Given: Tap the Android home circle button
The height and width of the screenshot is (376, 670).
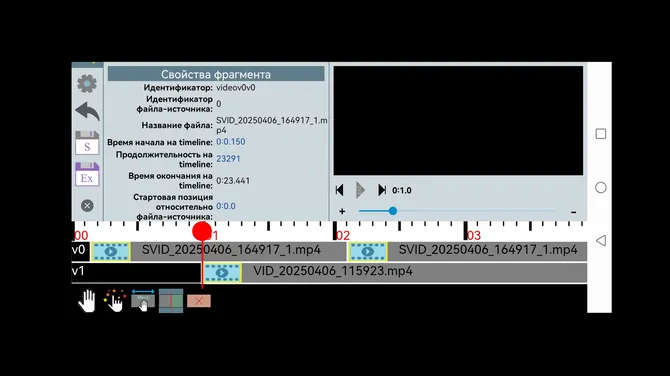Looking at the screenshot, I should click(x=601, y=187).
